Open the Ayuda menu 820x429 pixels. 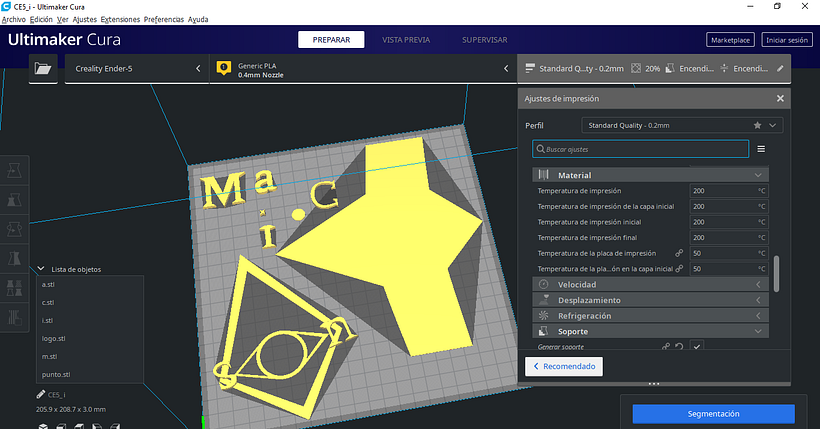click(x=198, y=19)
